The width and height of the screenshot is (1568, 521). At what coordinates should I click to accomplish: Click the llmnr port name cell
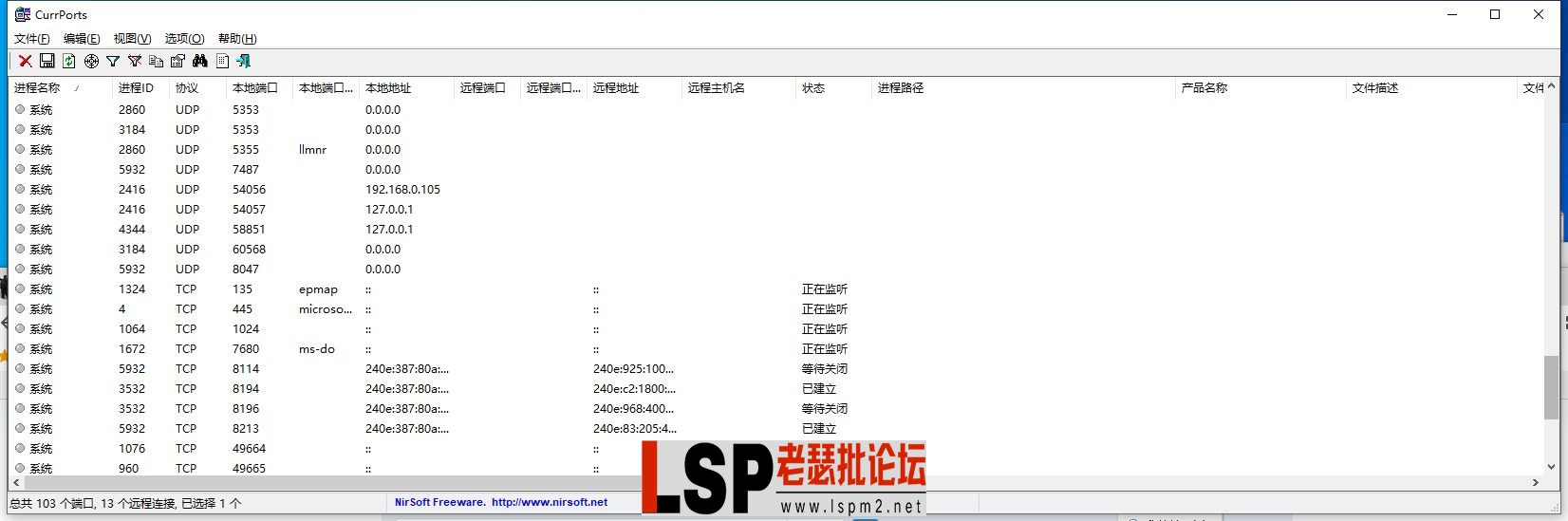[x=313, y=149]
